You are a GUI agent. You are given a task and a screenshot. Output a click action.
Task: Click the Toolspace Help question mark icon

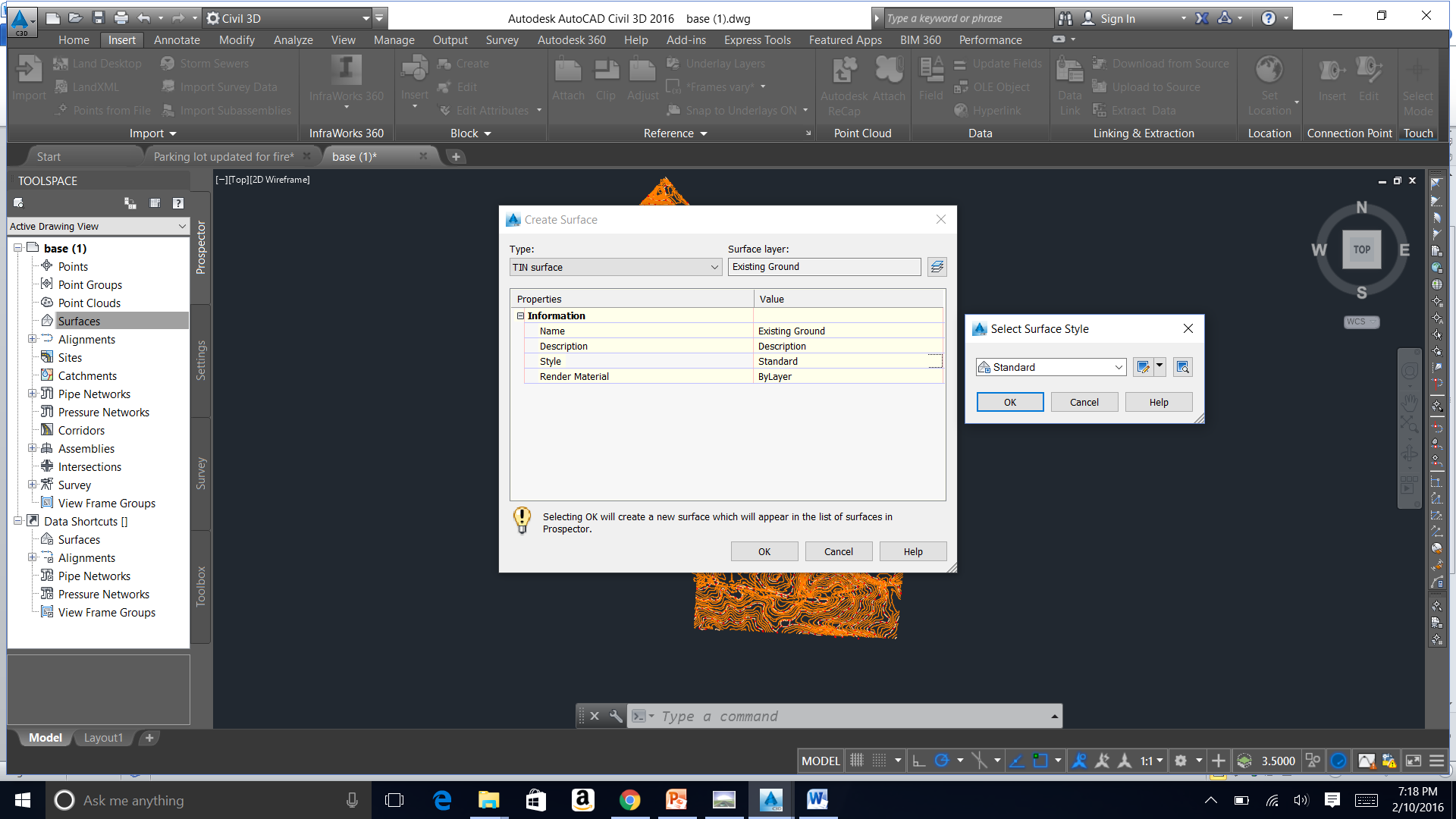click(x=177, y=203)
